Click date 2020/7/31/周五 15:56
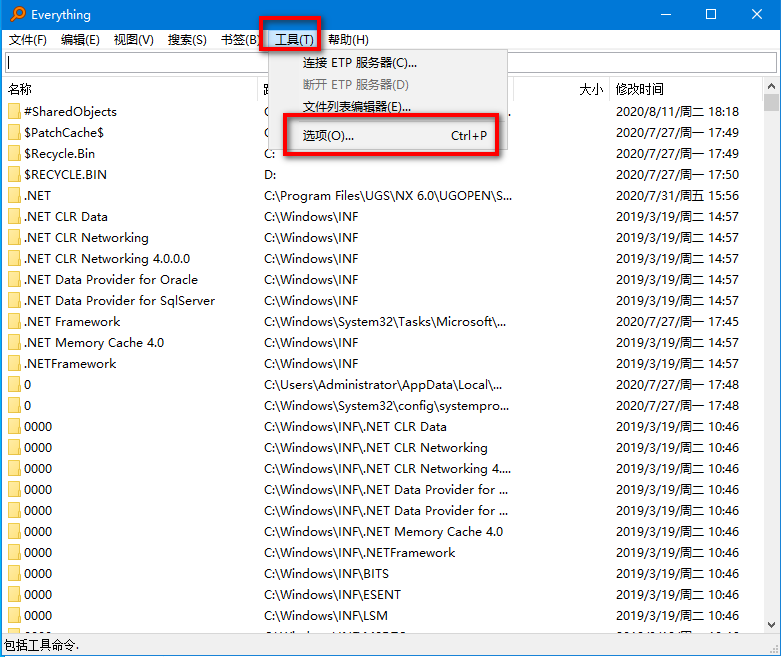Screen dimensions: 781x657 tap(677, 196)
